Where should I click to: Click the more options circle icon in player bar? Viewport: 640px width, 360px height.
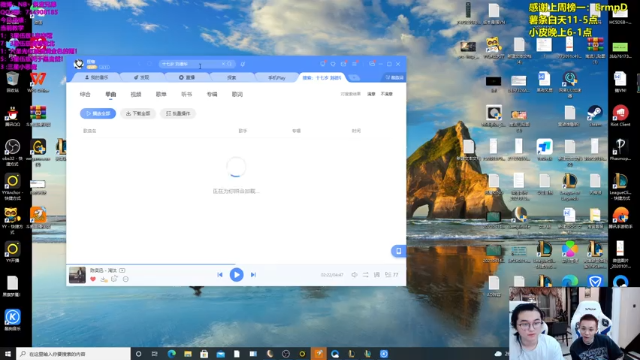(x=126, y=279)
